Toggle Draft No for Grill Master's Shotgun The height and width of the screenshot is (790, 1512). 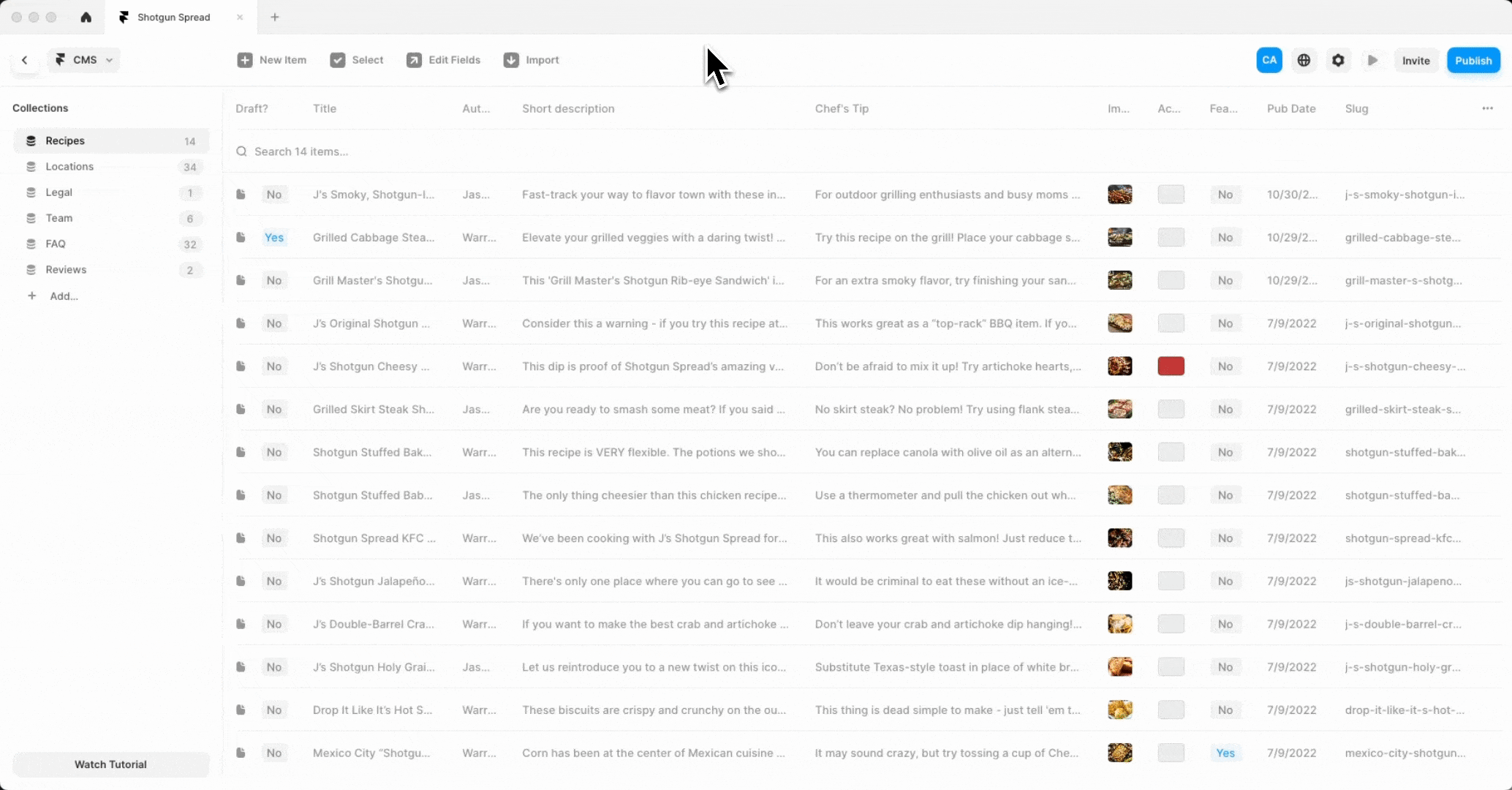pos(274,280)
